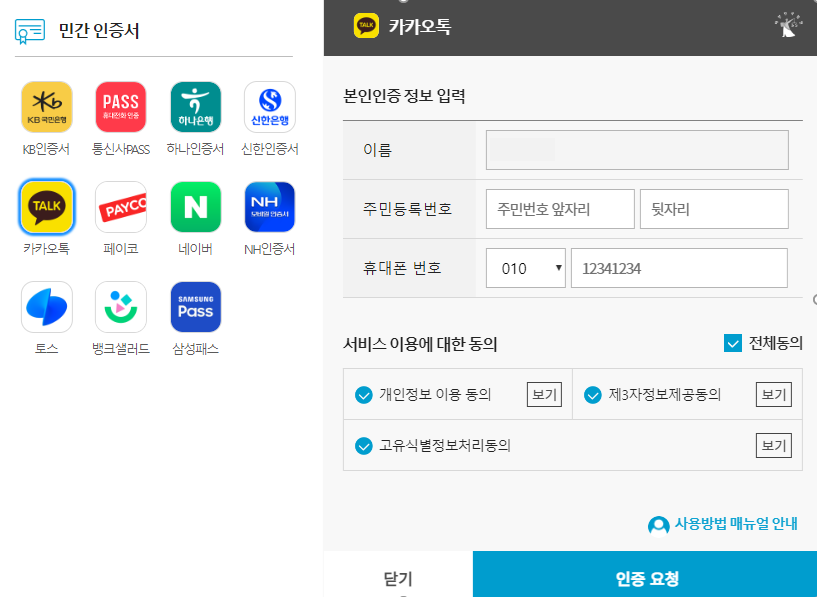The width and height of the screenshot is (817, 597).
Task: Choose the 뱅크샐러드 icon
Action: (121, 307)
